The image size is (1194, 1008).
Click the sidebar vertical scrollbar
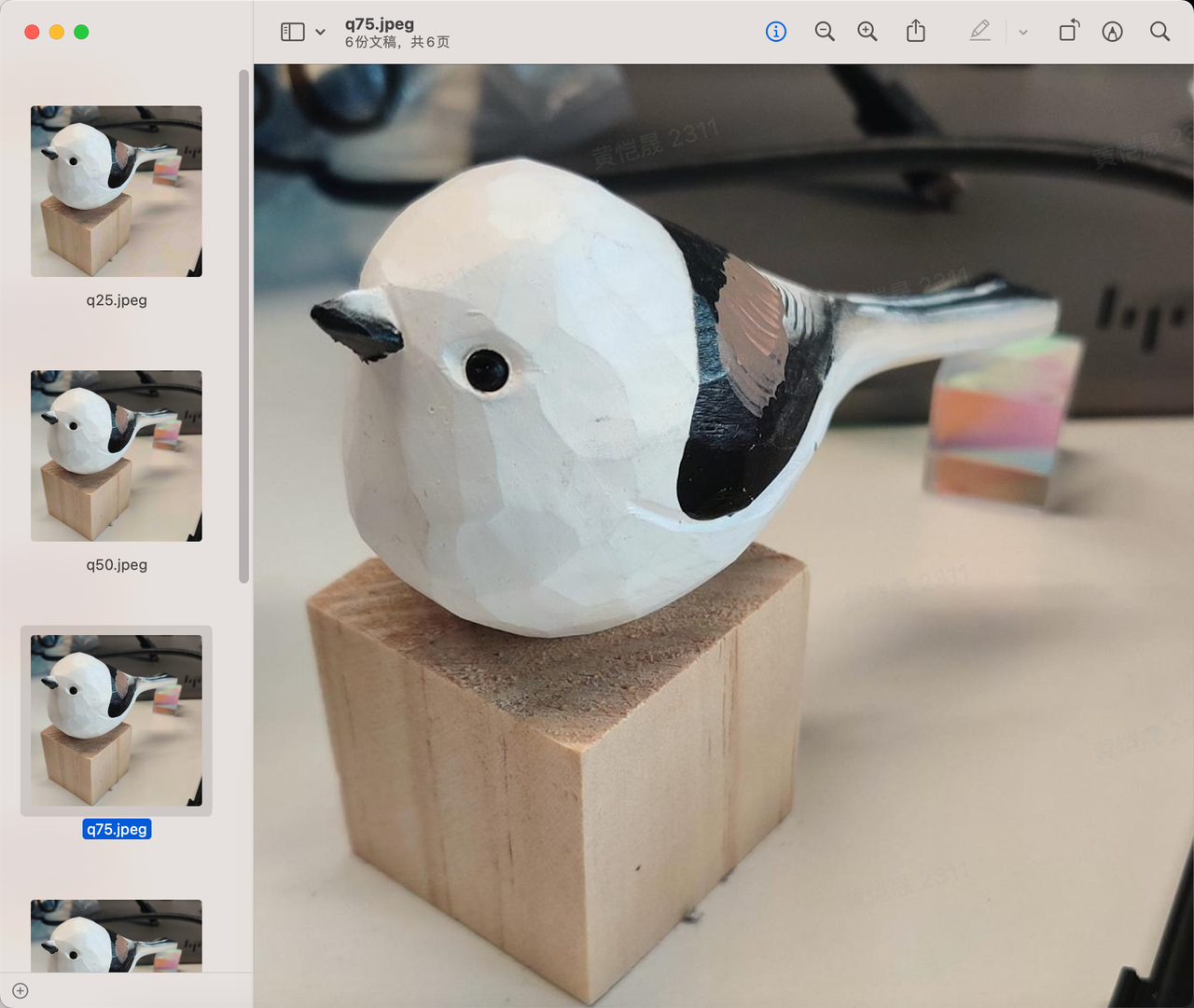tap(244, 326)
